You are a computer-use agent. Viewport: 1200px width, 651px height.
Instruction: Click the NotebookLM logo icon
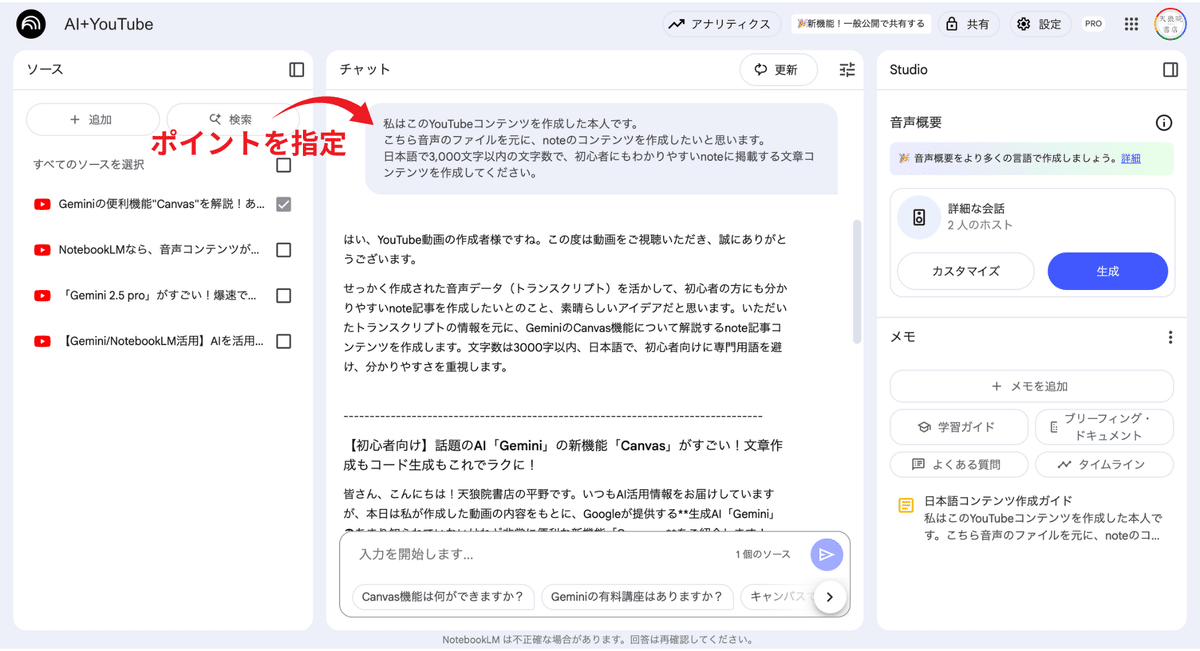point(31,24)
